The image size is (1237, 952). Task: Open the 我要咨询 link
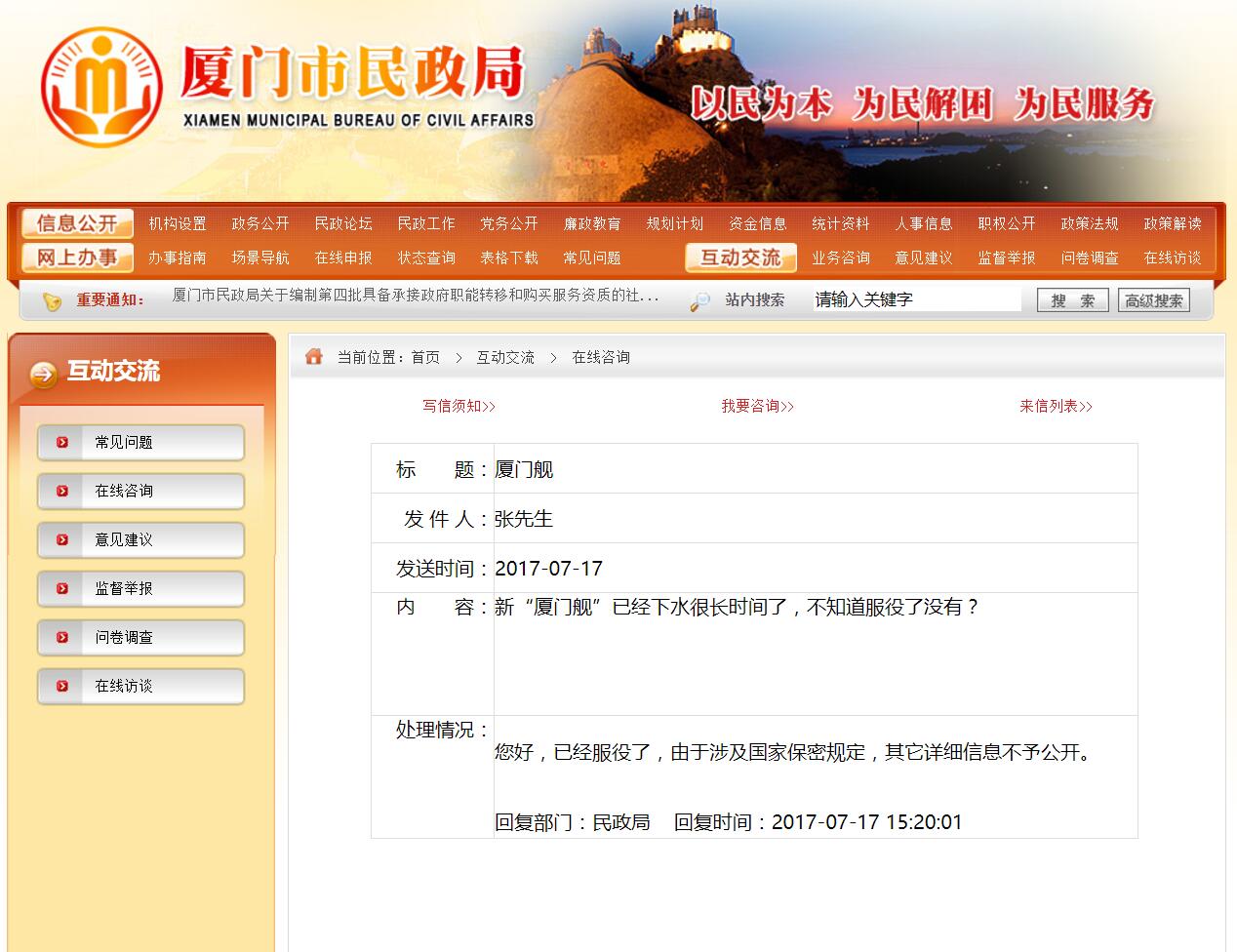[758, 407]
